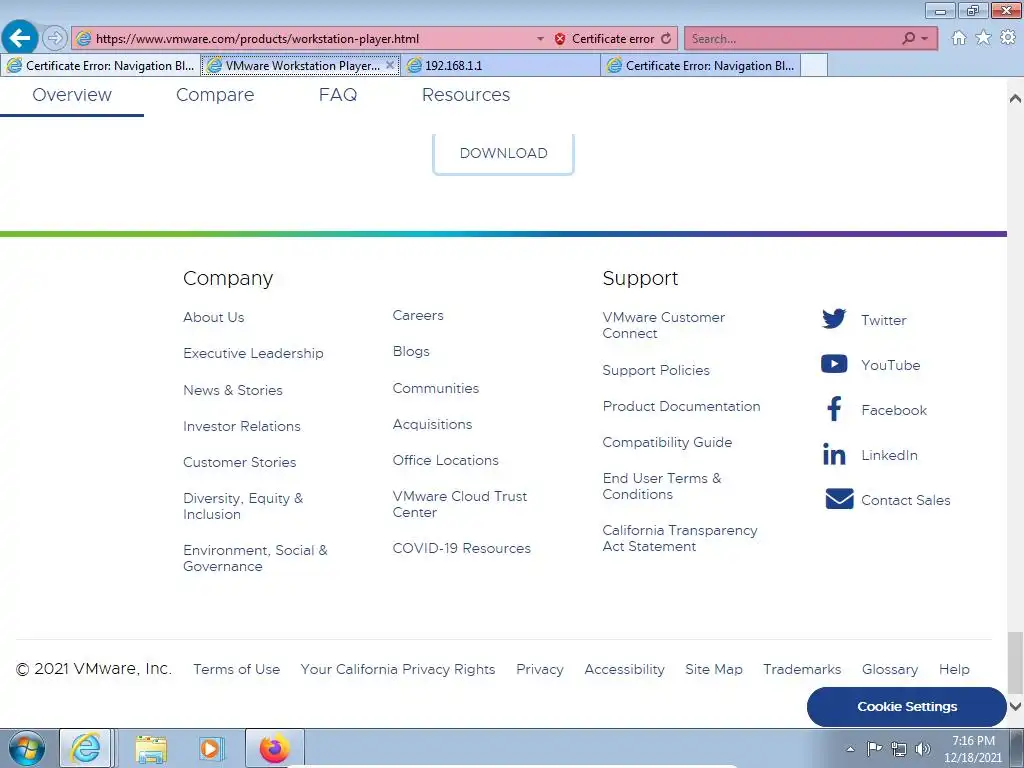
Task: Click the taskbar clock showing 7:16 PM
Action: (x=972, y=749)
